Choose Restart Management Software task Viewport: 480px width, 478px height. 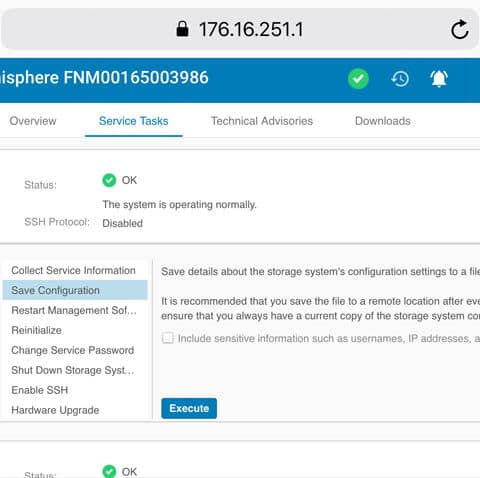[75, 310]
